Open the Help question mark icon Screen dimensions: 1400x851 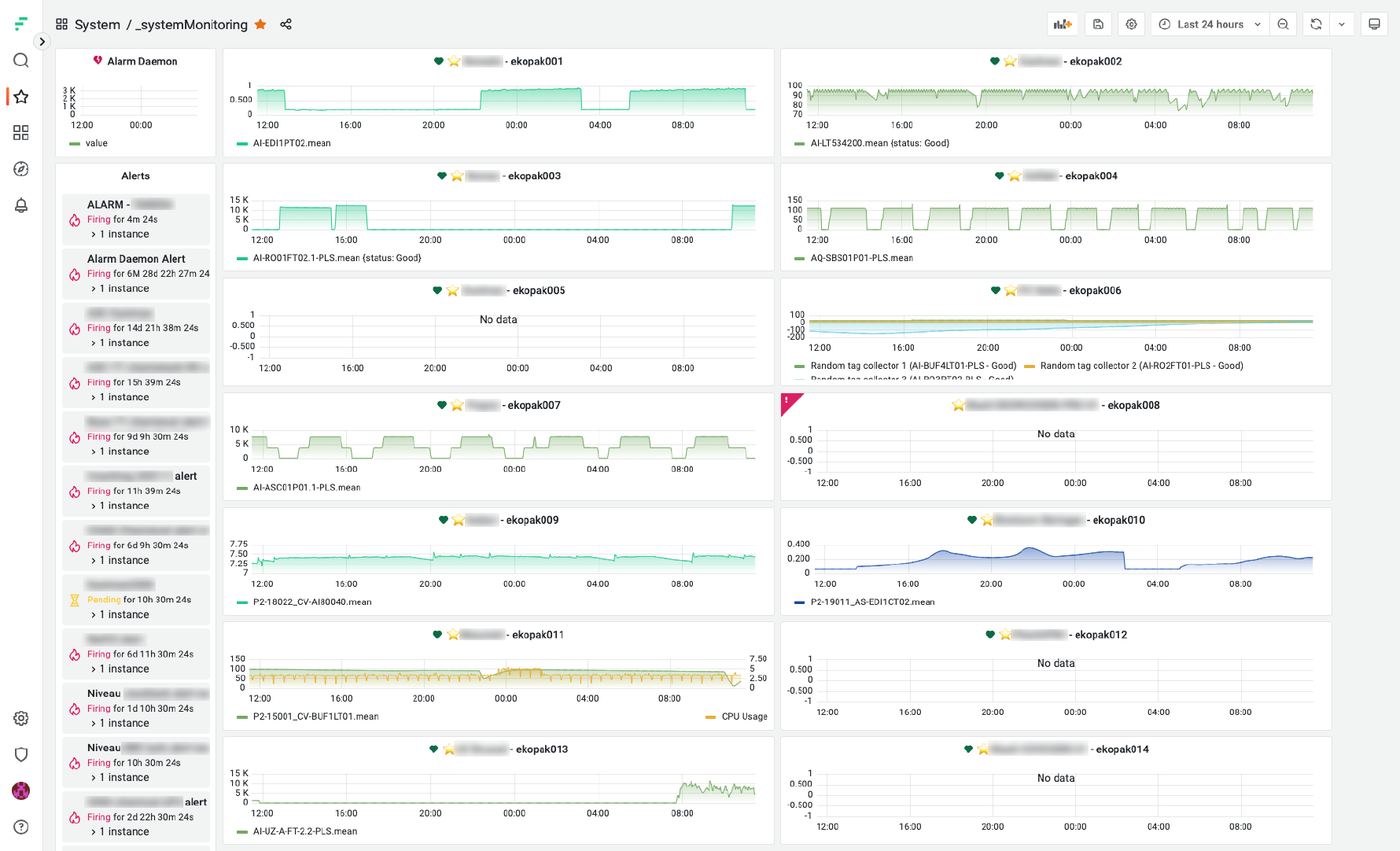21,827
